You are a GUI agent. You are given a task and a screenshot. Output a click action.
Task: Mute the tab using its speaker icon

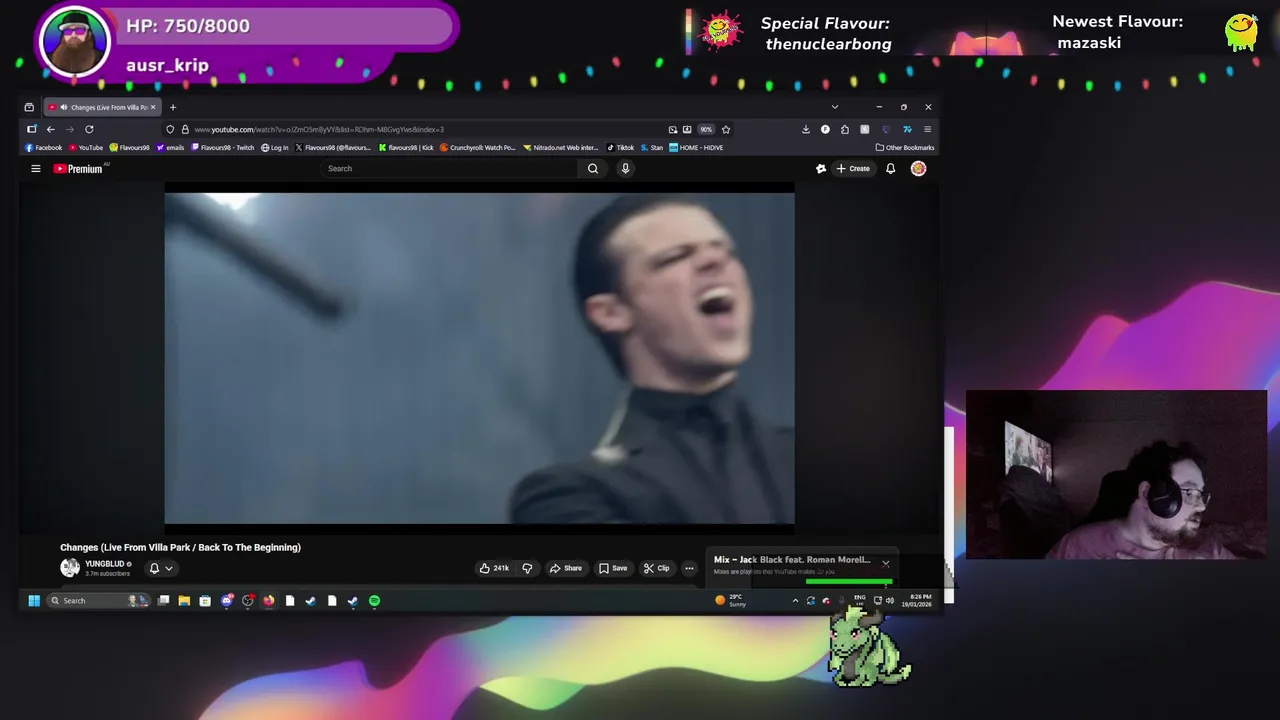(64, 107)
